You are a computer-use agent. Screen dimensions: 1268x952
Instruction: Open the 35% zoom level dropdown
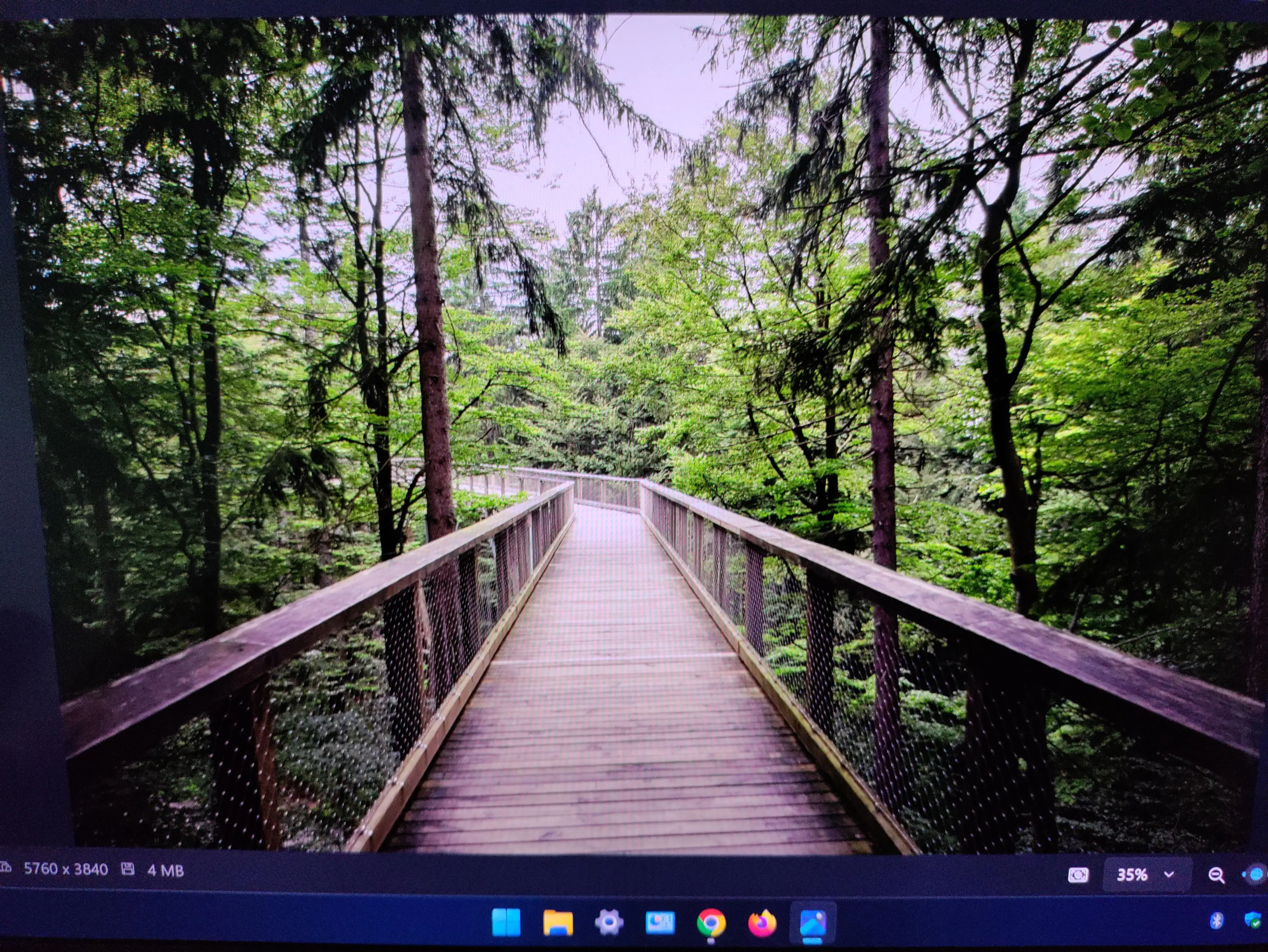[1132, 875]
